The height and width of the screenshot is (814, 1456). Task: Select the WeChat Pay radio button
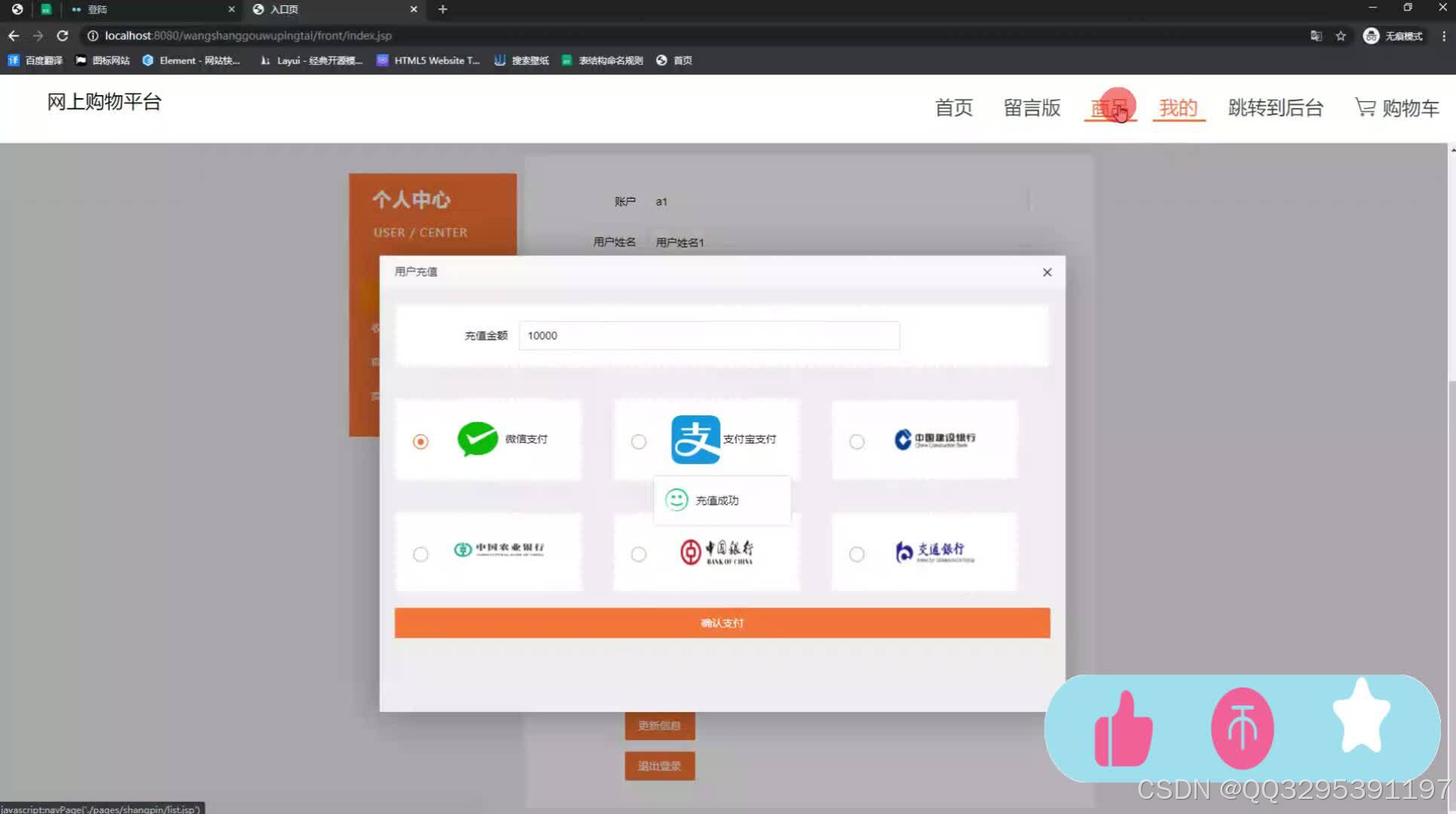click(421, 442)
